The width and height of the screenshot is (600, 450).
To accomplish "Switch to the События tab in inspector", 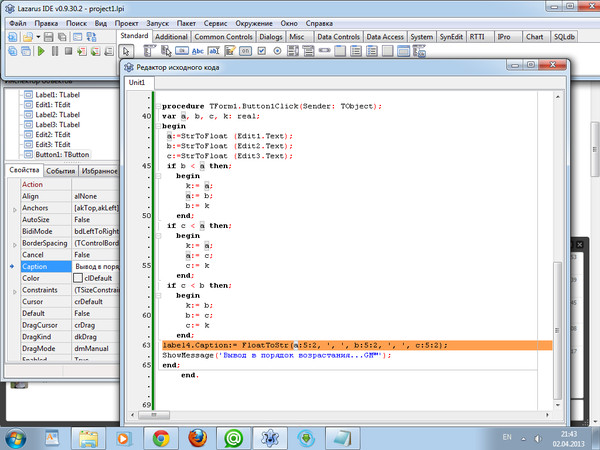I will point(59,171).
